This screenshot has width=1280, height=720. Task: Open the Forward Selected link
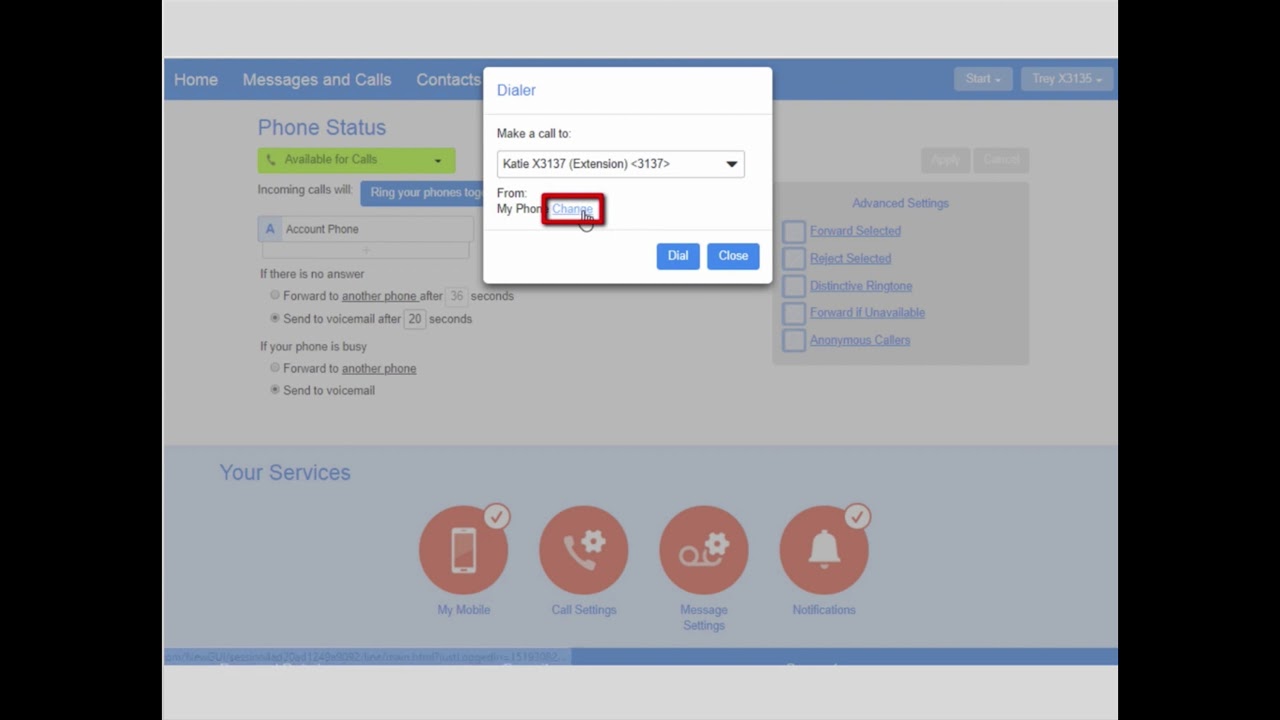pos(855,231)
